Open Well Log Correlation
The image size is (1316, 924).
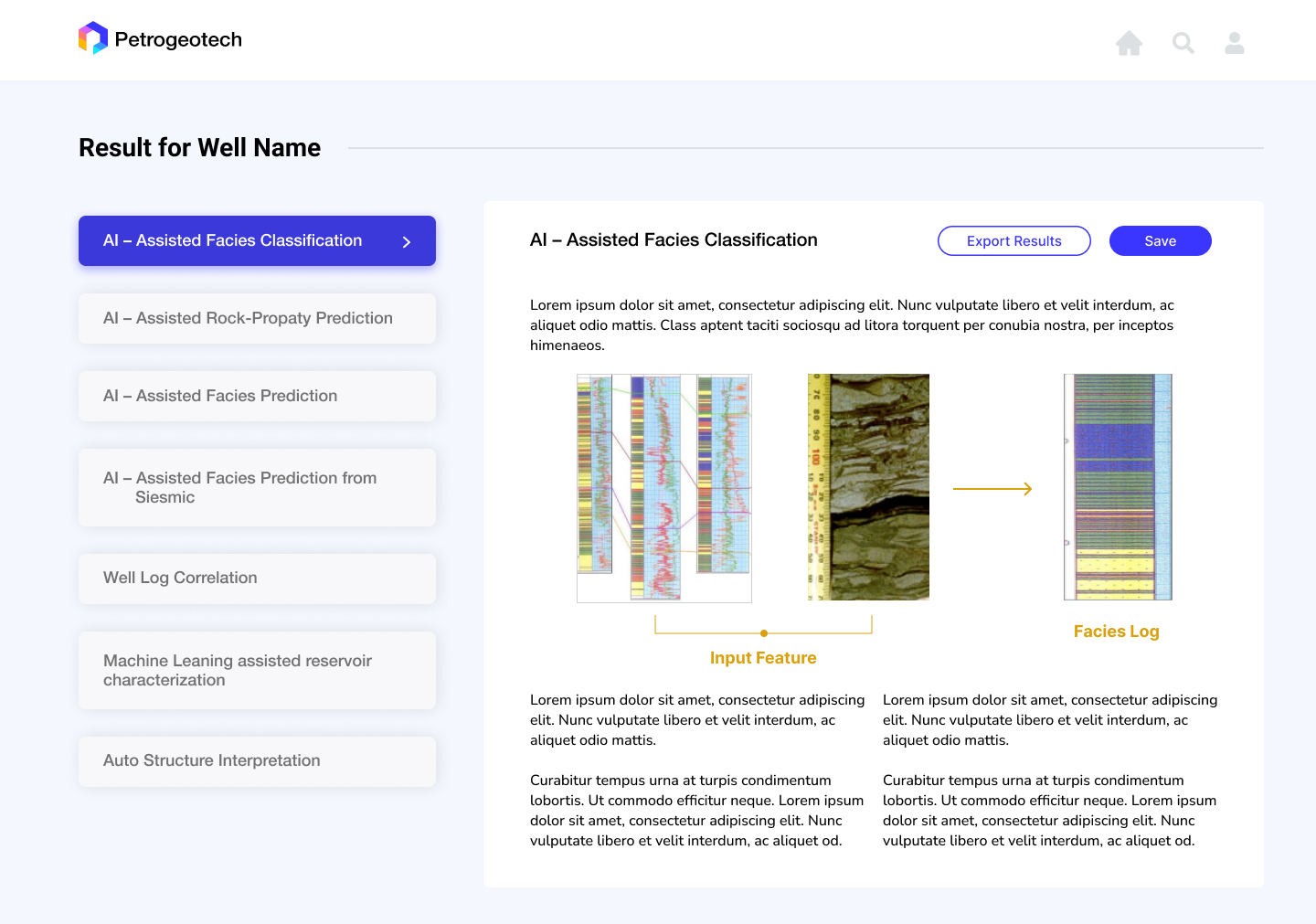pos(257,578)
